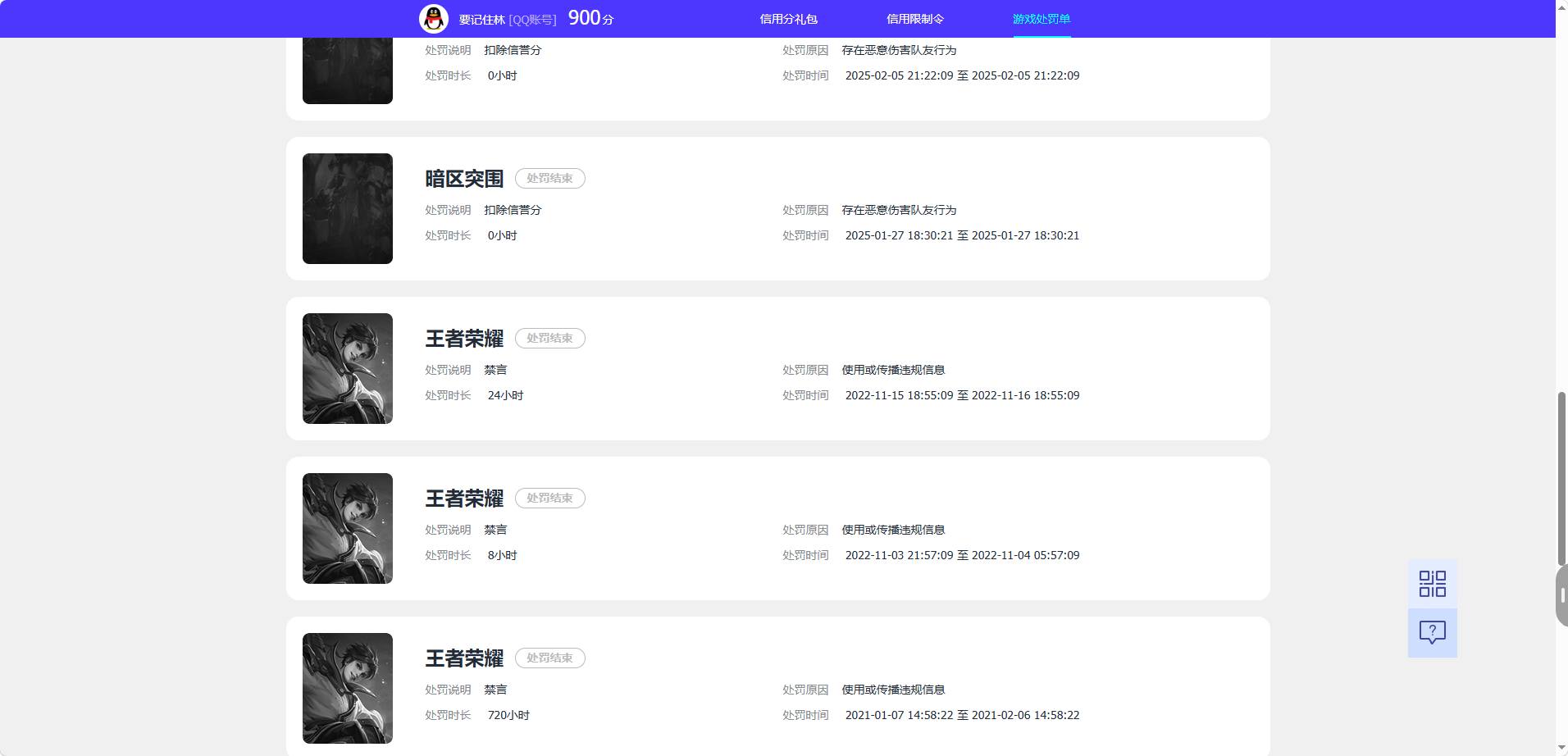Click the 24小时 duration value
Screen dimensions: 1568x756
(505, 395)
